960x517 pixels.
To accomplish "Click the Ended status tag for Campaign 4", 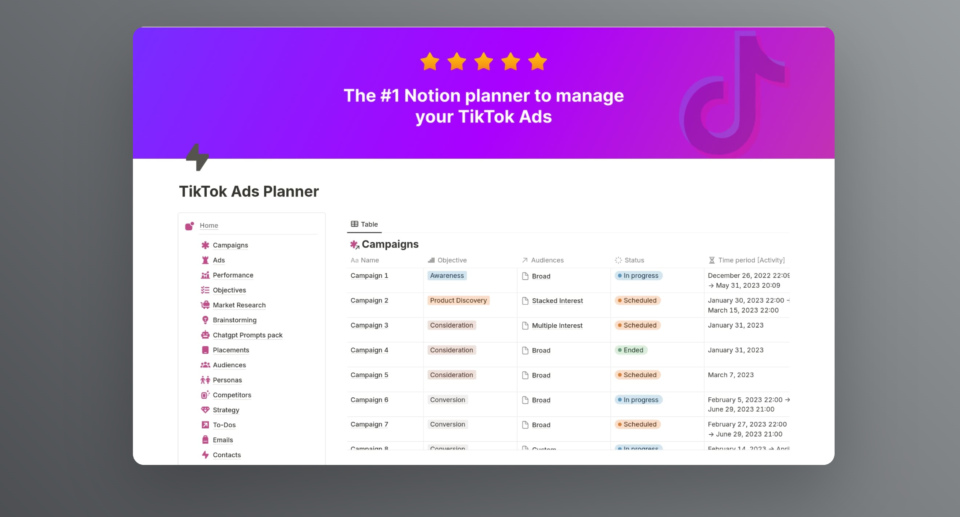I will 631,350.
